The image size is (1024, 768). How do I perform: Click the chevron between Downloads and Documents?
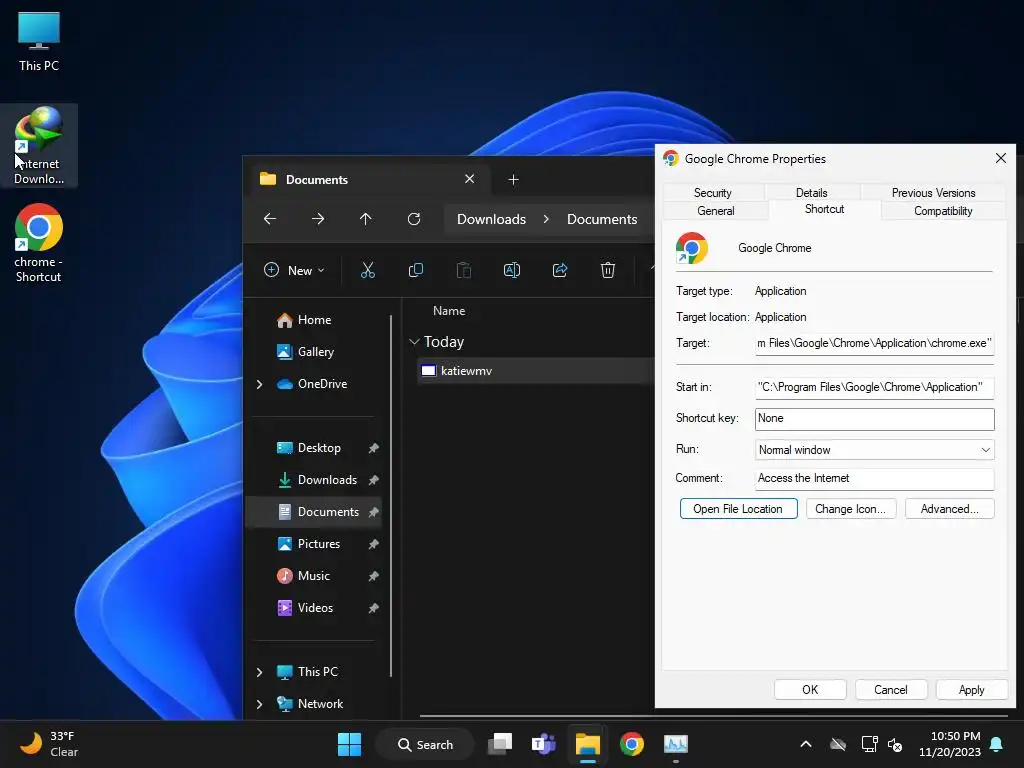(546, 219)
